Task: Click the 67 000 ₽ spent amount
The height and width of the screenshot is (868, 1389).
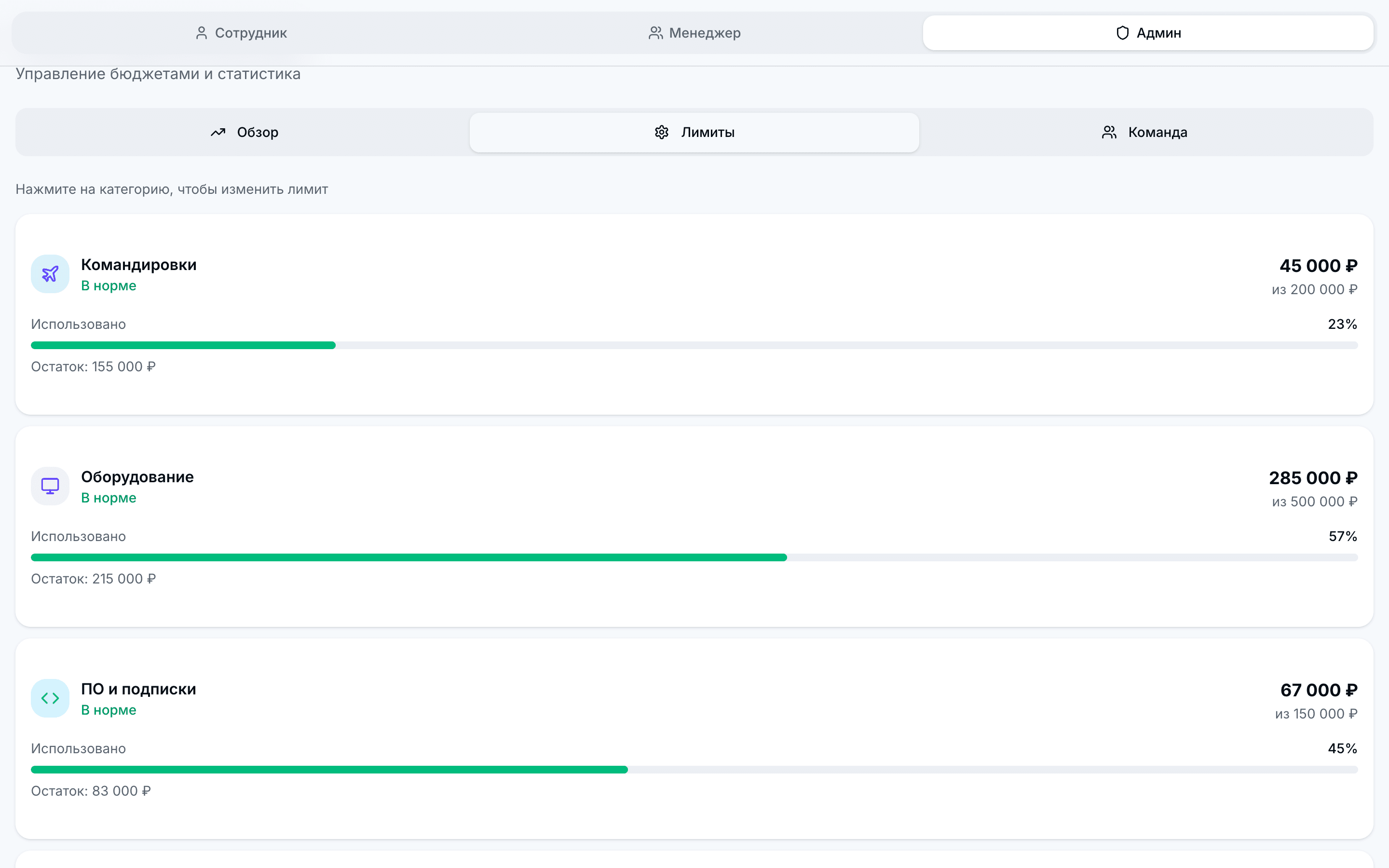Action: pos(1319,690)
